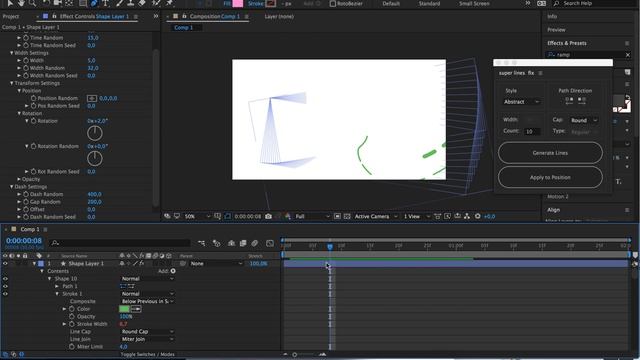Click the timecode 0:00:00:08 display
The image size is (640, 360).
24,241
